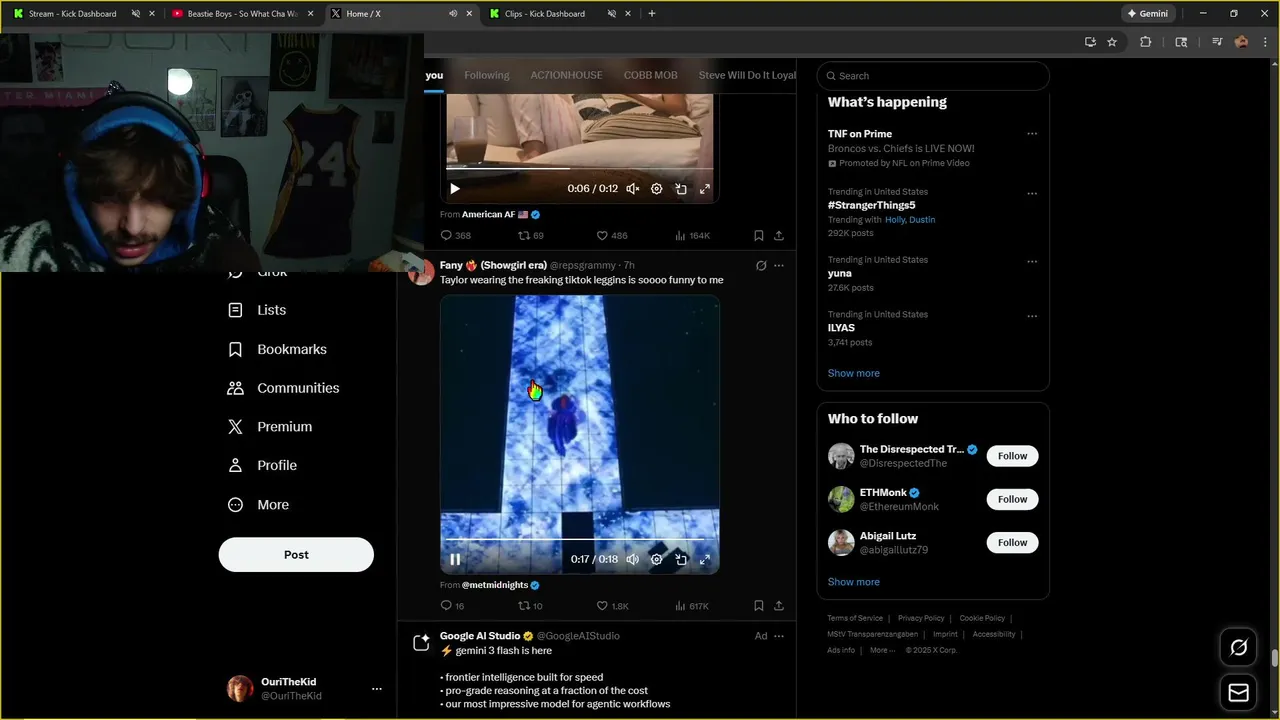
Task: Switch to the AC7IONHOUSE tab
Action: click(x=566, y=76)
